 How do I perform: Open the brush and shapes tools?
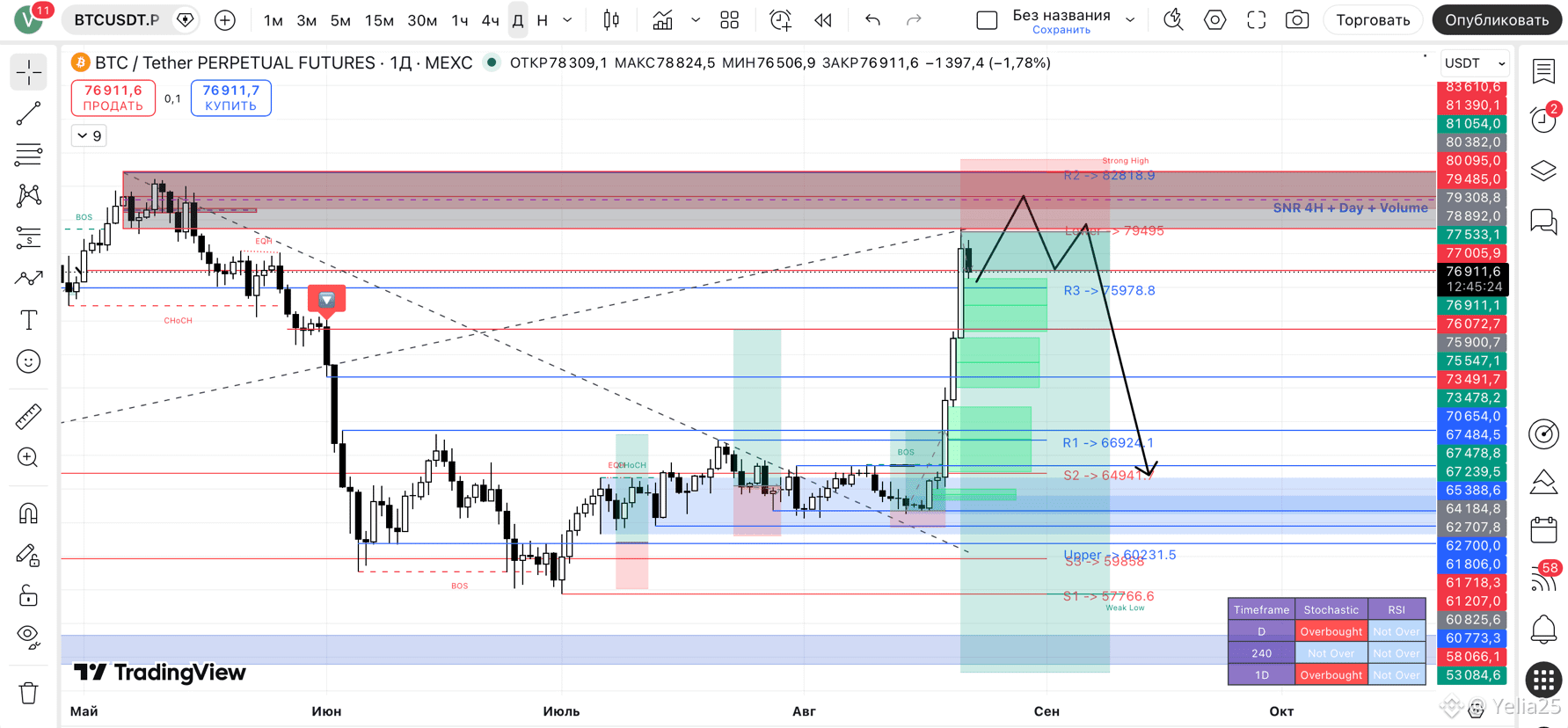[x=28, y=279]
